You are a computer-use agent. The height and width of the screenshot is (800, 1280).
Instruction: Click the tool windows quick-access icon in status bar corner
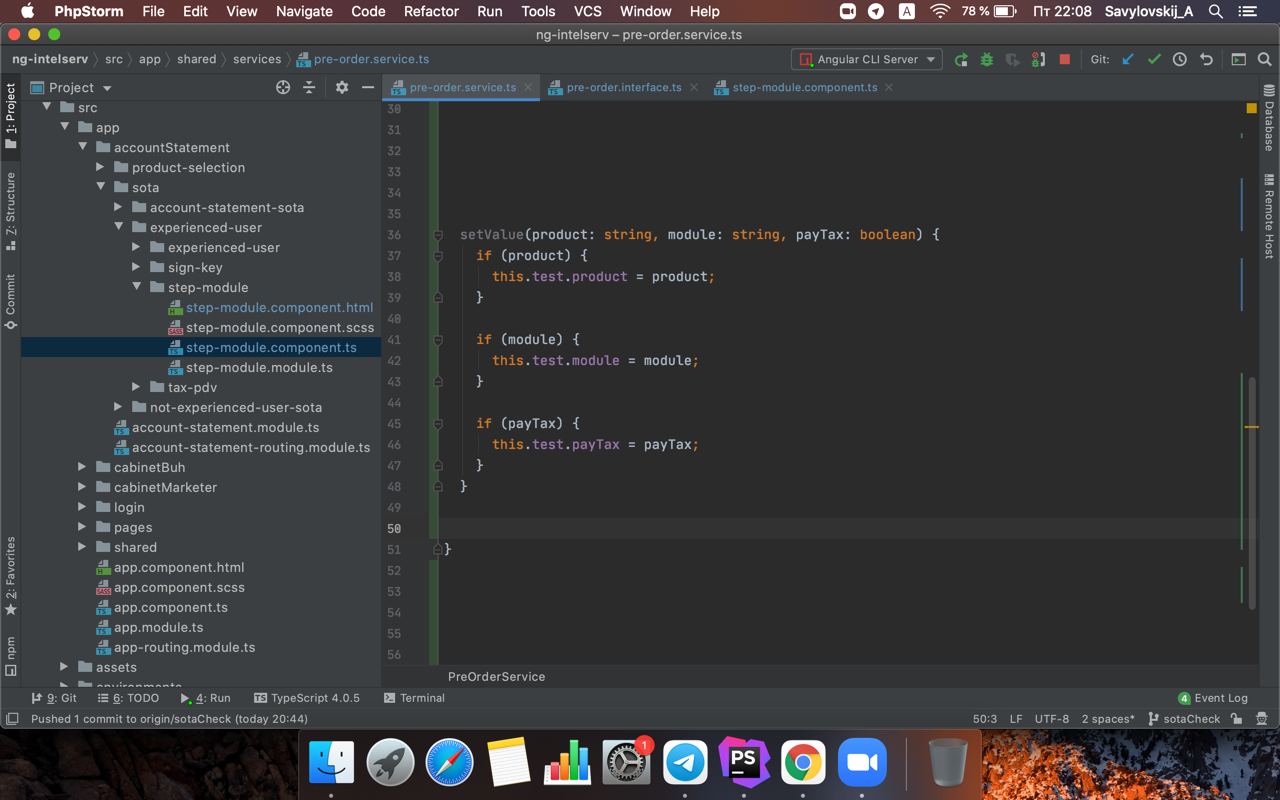coord(12,719)
